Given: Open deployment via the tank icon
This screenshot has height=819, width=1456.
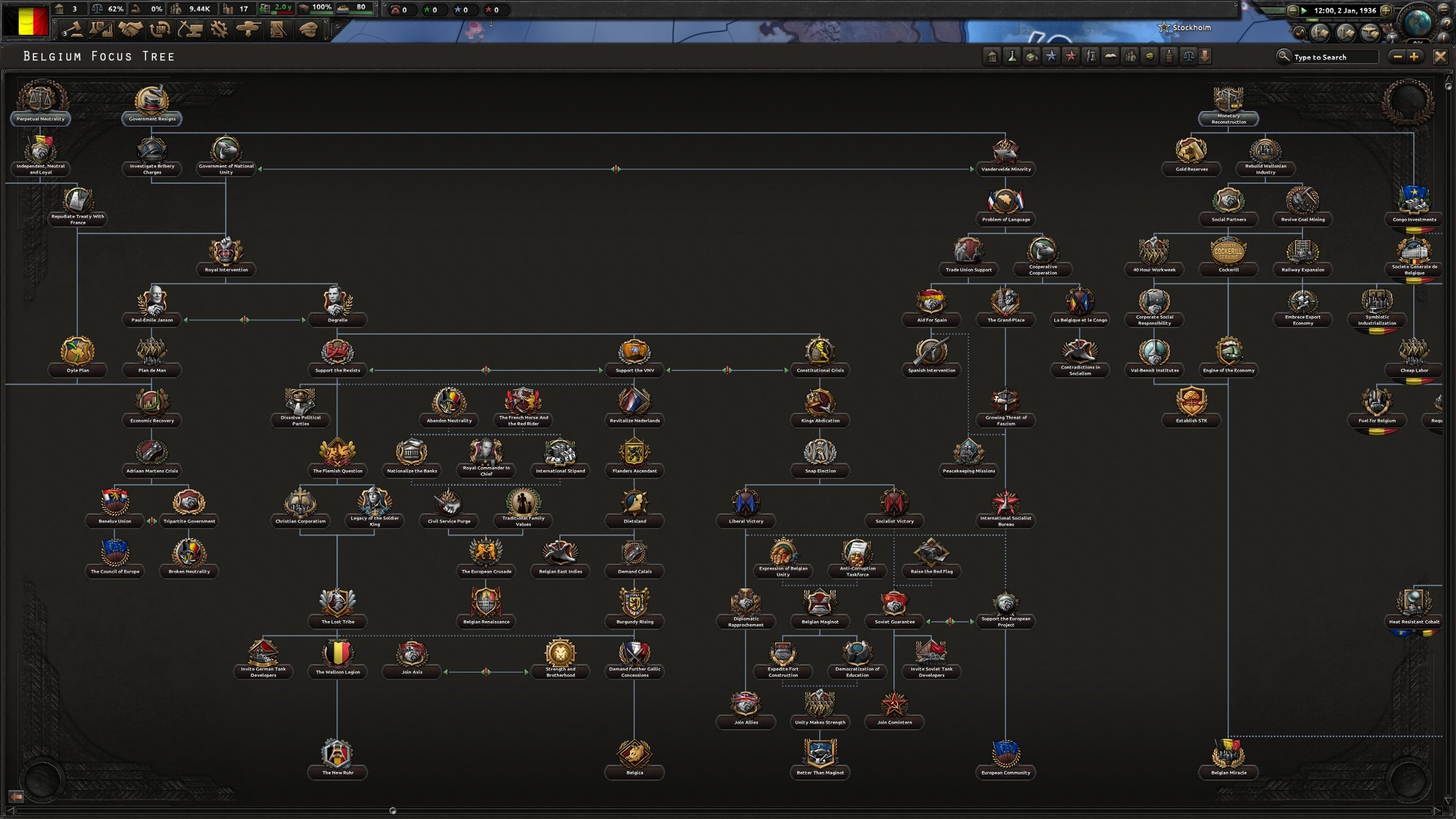Looking at the screenshot, I should [x=249, y=30].
